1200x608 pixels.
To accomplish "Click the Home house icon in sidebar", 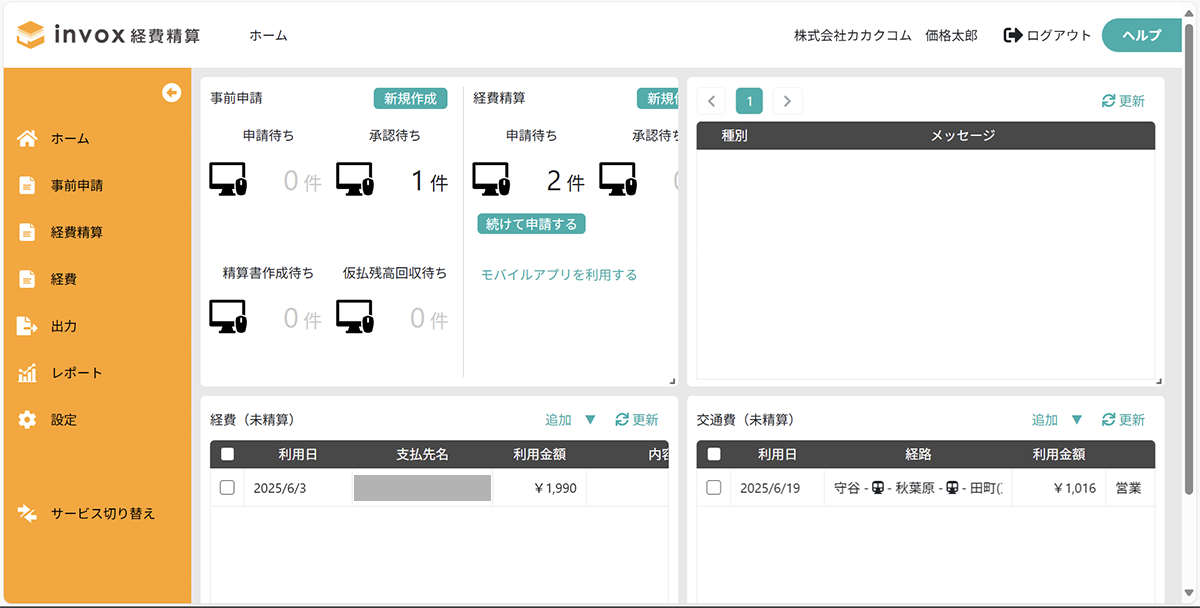I will pos(27,139).
